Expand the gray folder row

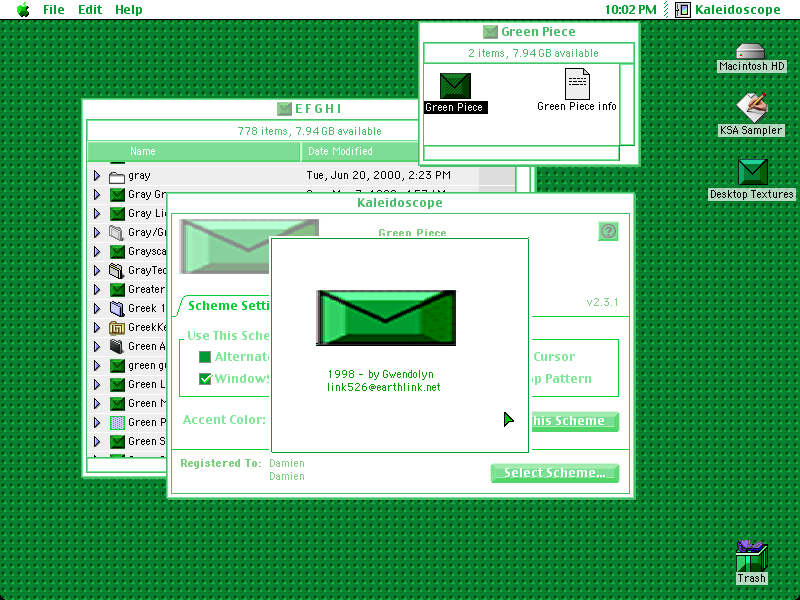97,176
